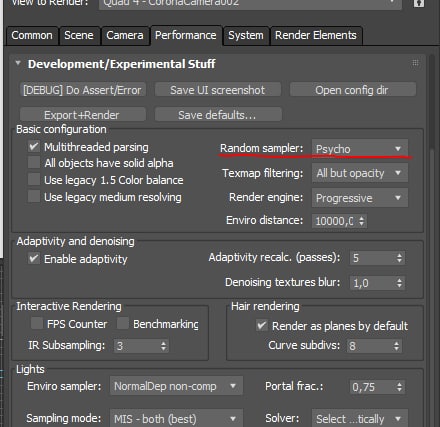The height and width of the screenshot is (427, 440).
Task: Open the Render engine dropdown
Action: [x=360, y=198]
